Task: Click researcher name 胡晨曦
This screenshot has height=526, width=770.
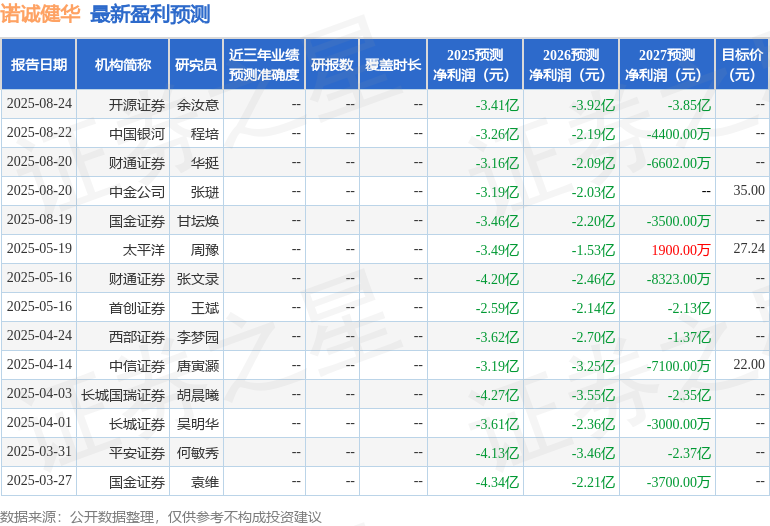Action: pos(198,394)
